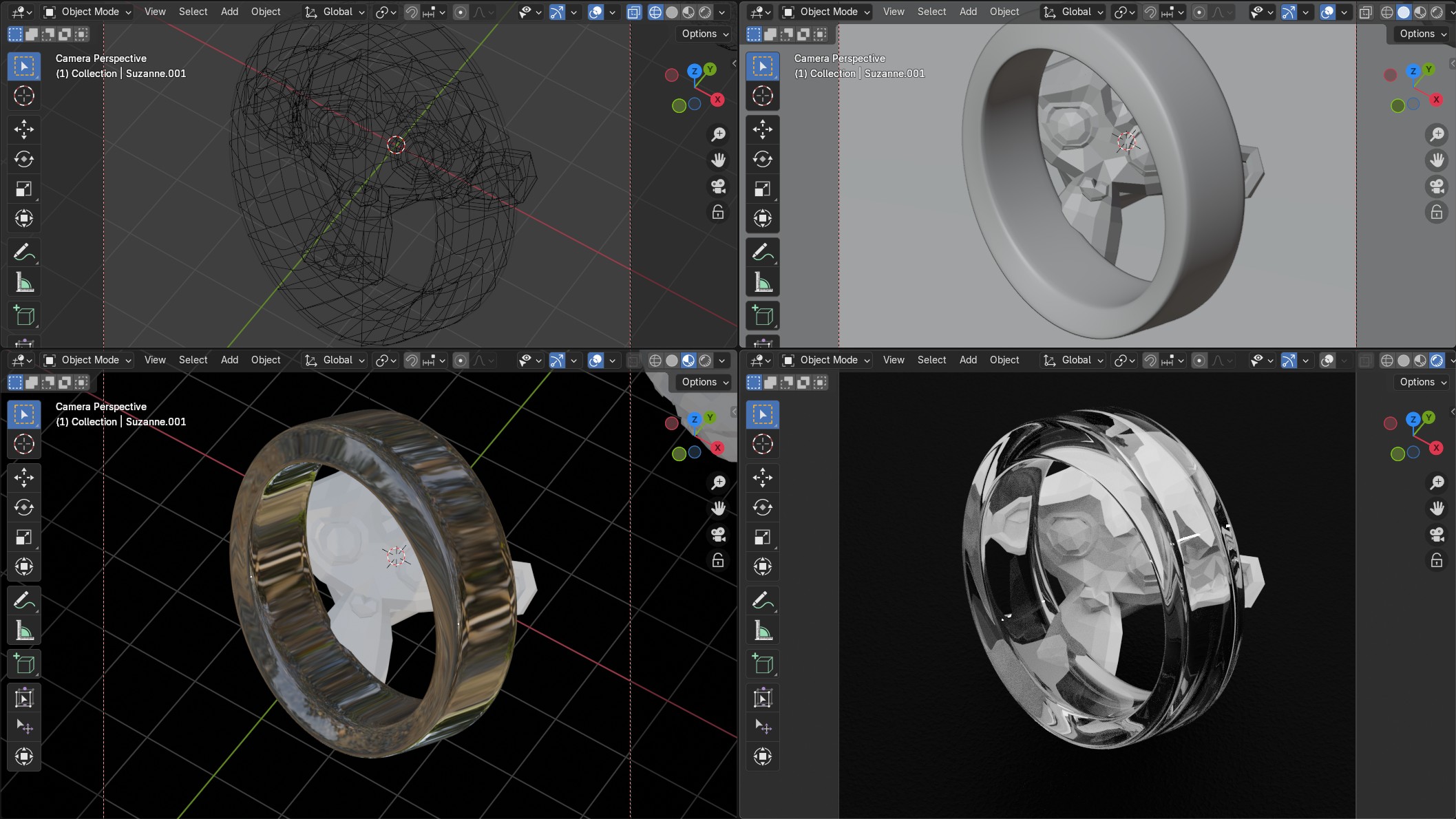Screen dimensions: 1456x819
Task: Open Options dropdown in bottom-right viewport
Action: (1422, 382)
